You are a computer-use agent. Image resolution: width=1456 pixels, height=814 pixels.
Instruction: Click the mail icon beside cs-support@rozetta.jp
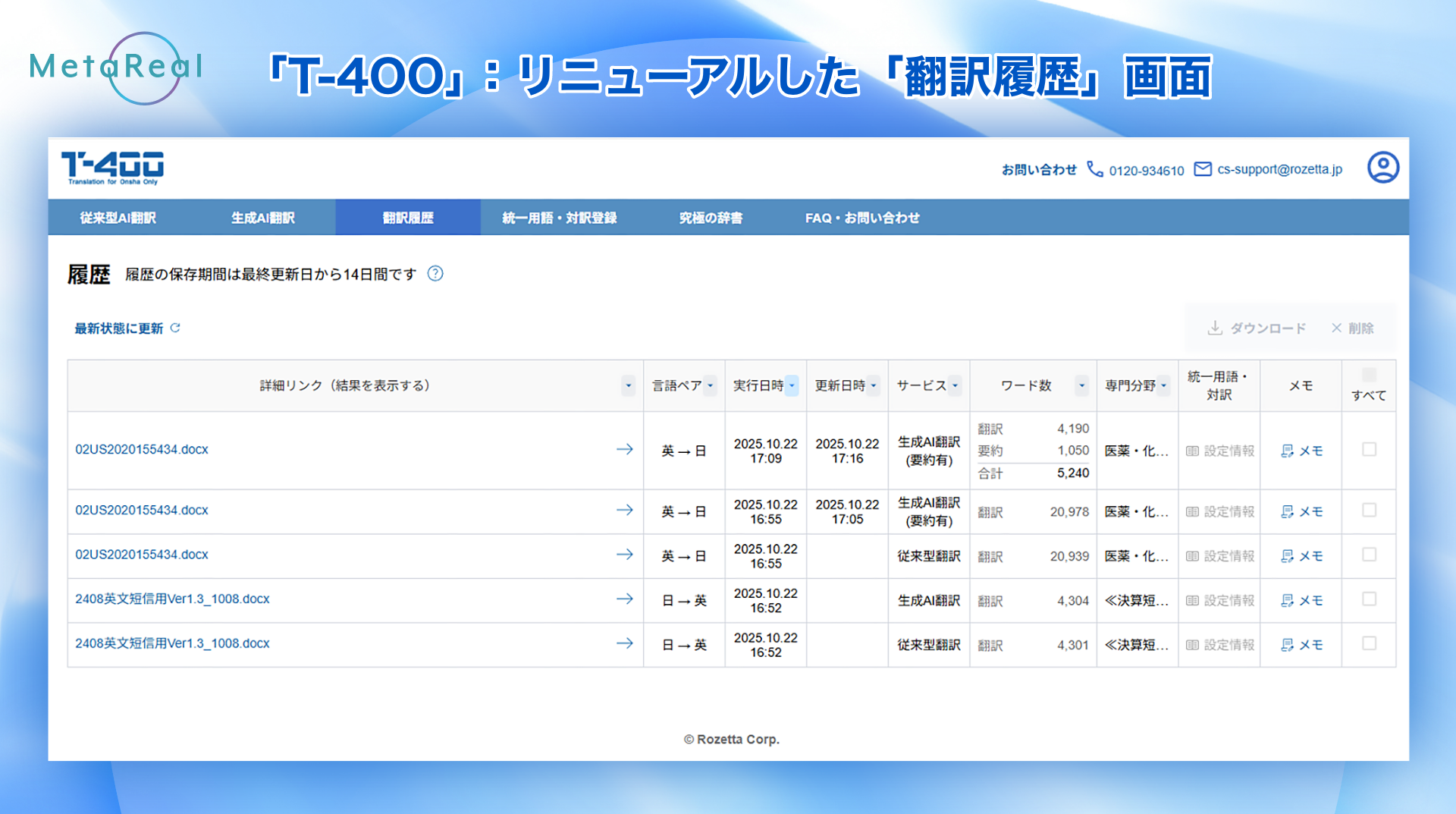1203,169
